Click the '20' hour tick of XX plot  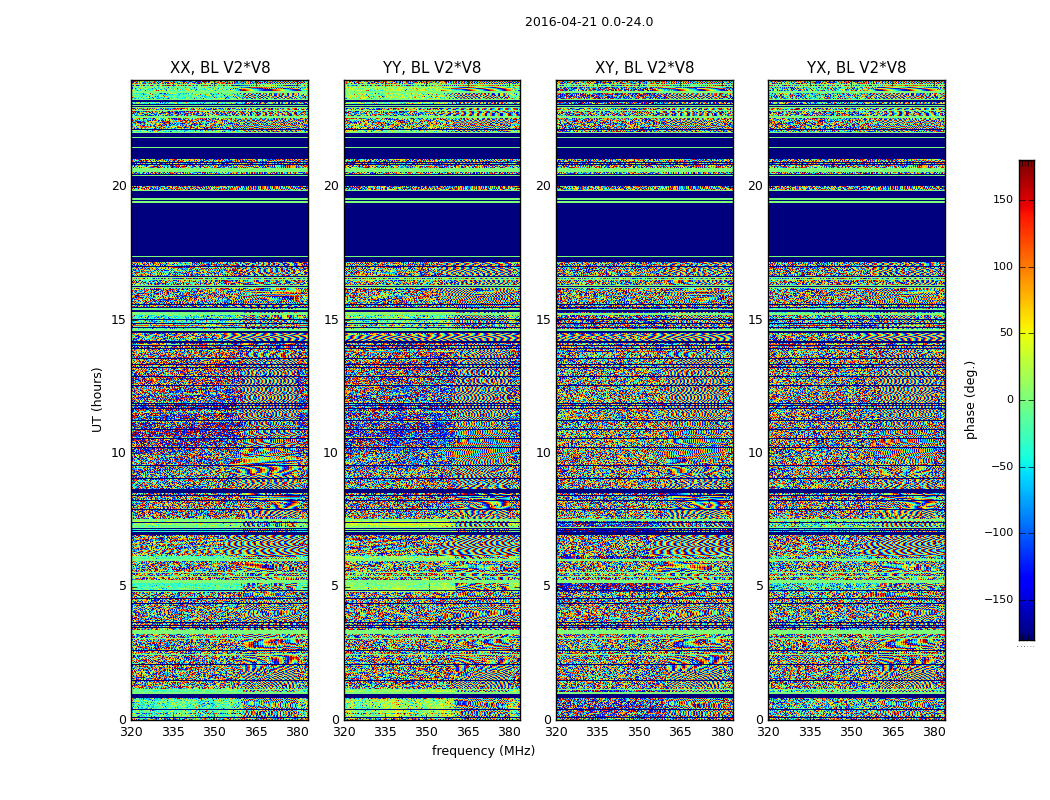pos(119,186)
